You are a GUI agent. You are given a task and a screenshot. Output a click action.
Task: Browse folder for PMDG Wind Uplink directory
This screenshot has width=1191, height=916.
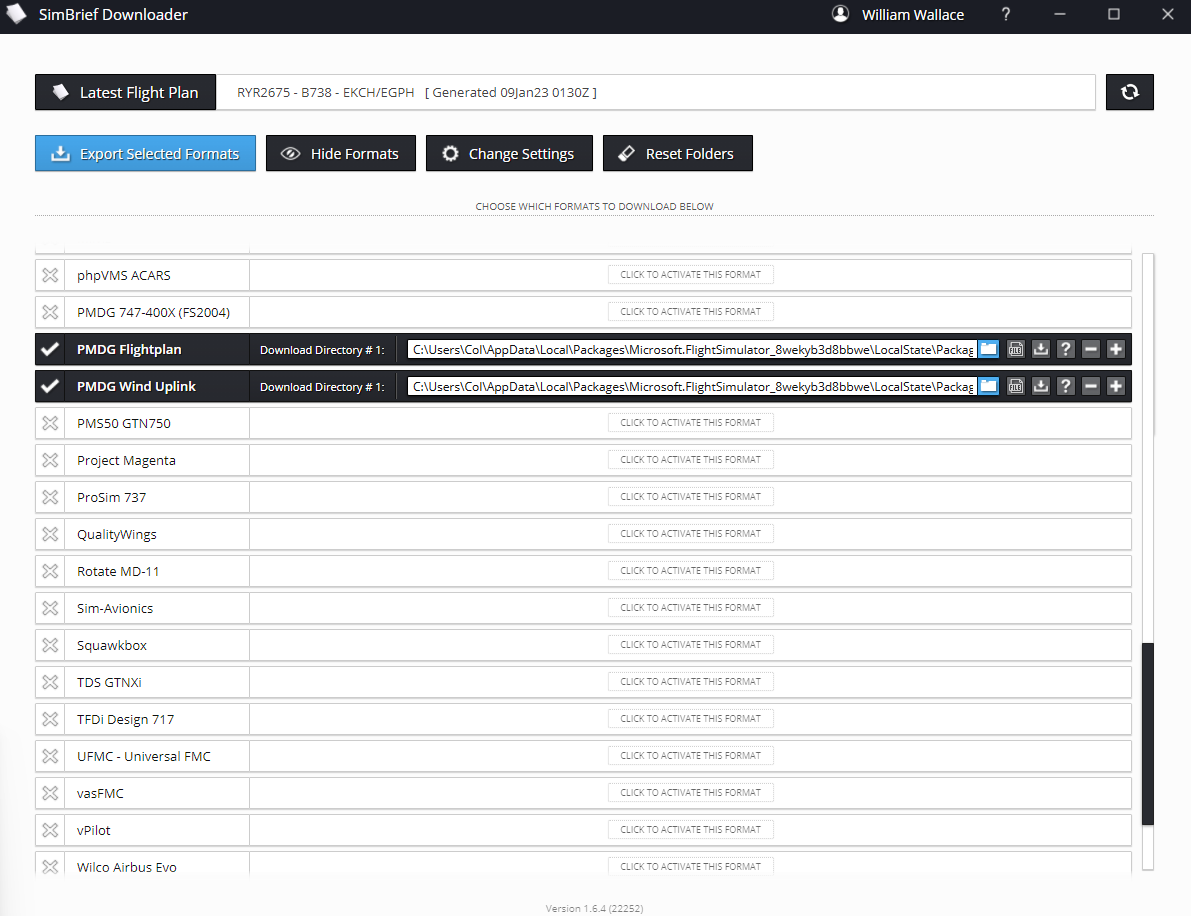pos(988,386)
